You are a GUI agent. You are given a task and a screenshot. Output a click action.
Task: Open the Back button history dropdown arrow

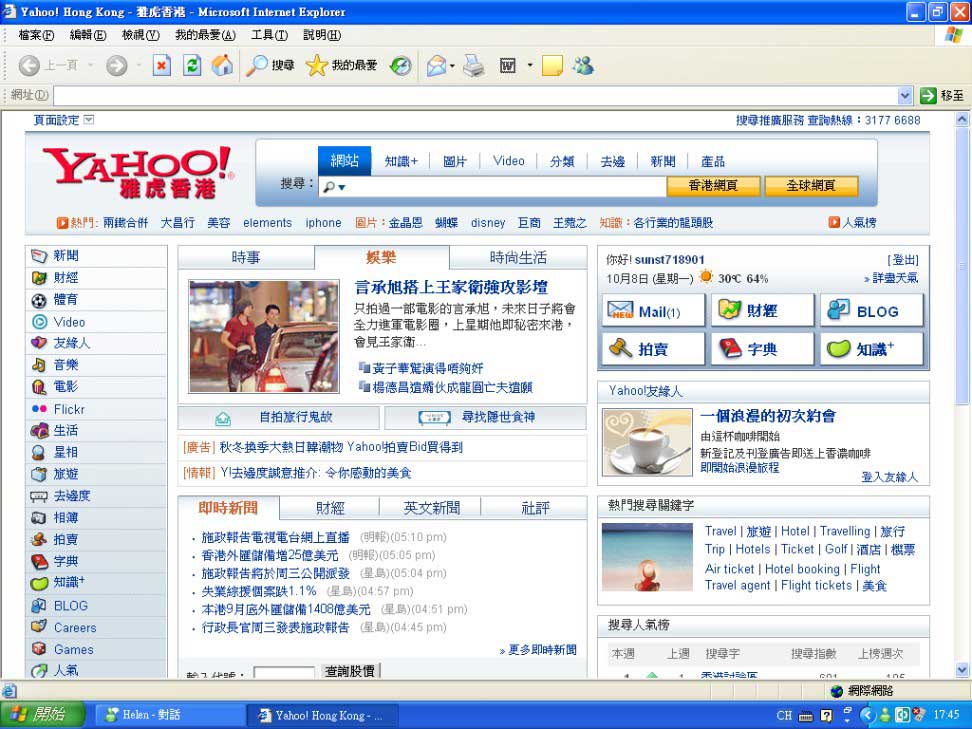pos(91,65)
